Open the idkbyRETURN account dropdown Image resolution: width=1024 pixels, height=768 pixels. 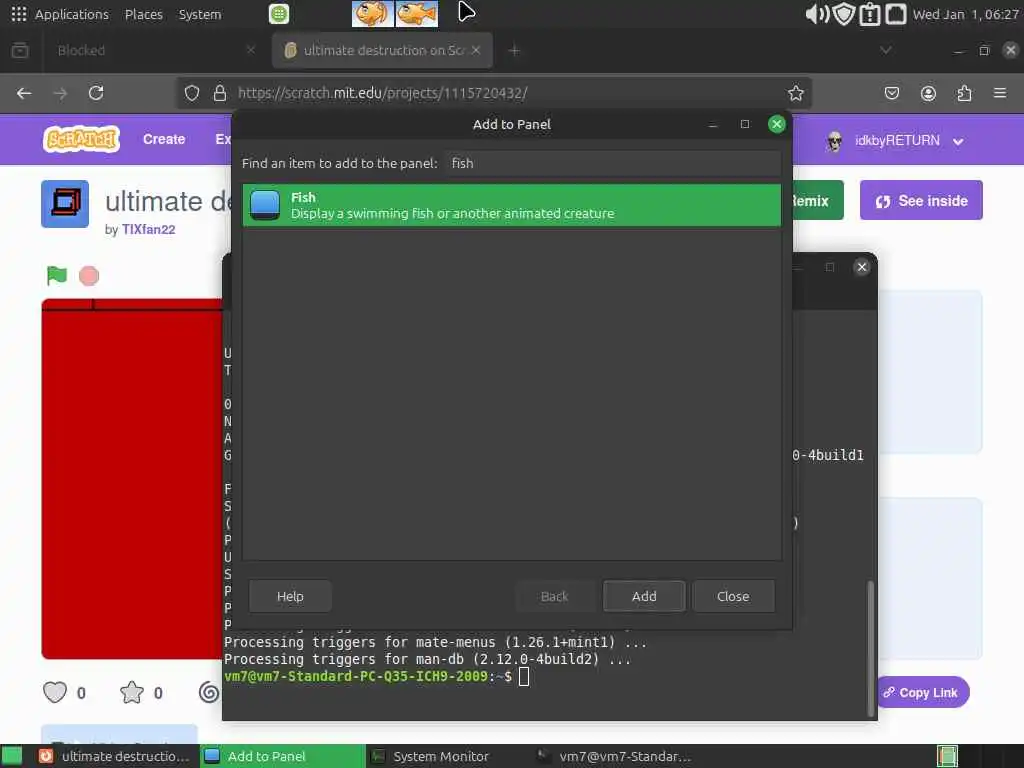point(895,140)
